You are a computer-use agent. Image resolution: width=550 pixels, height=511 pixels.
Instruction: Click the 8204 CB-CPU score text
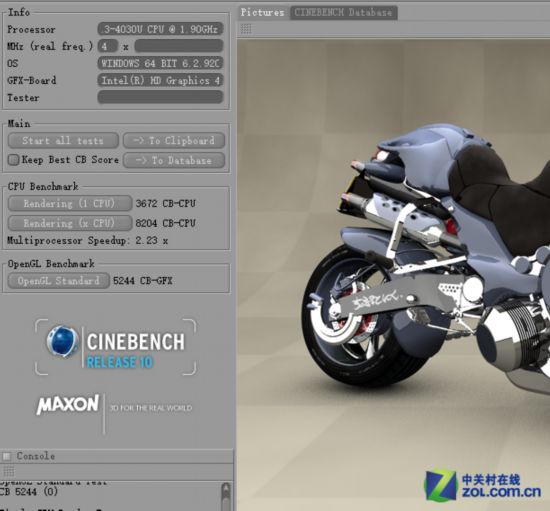pos(166,223)
